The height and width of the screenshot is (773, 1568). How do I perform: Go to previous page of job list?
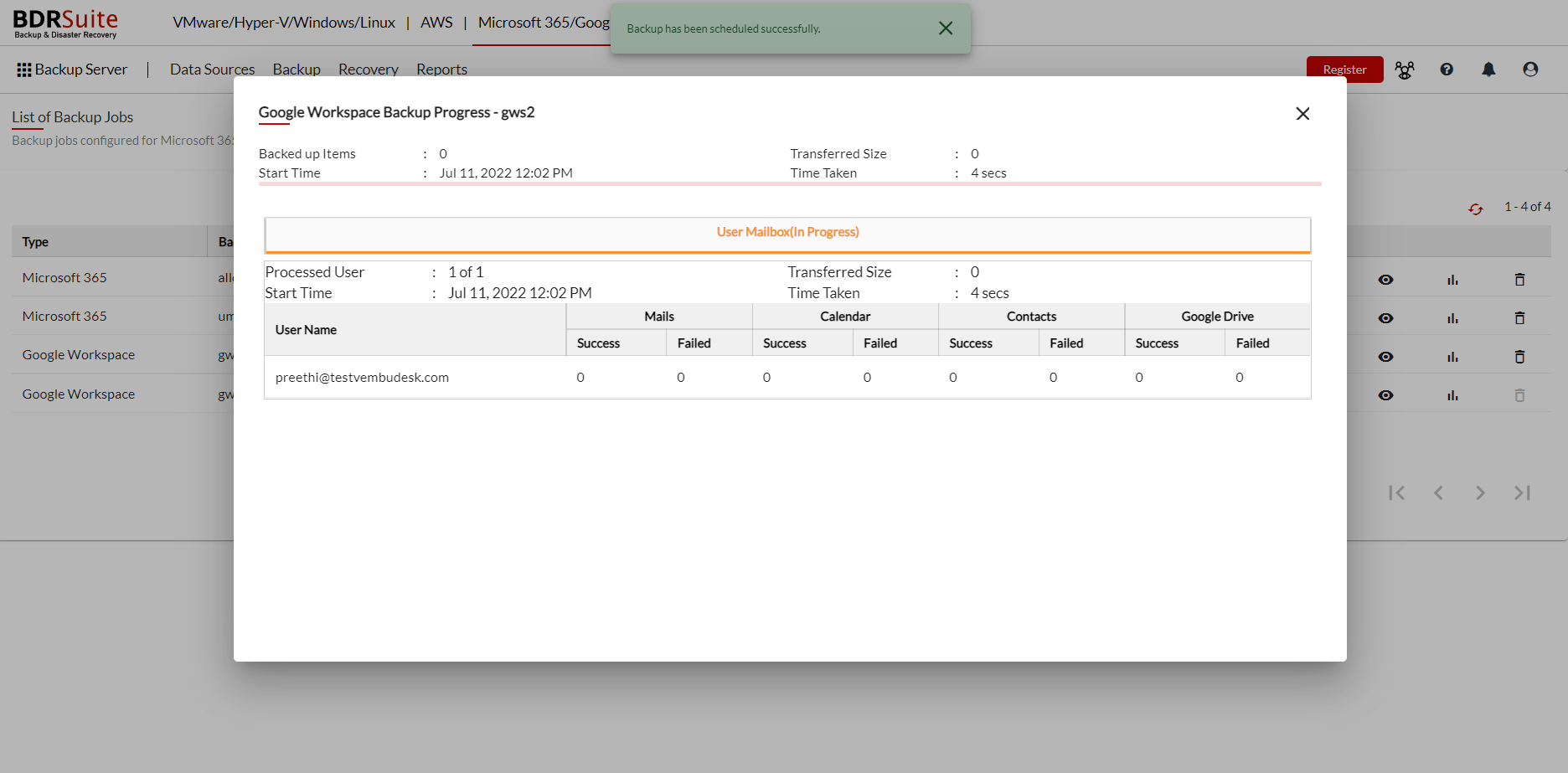[x=1438, y=493]
